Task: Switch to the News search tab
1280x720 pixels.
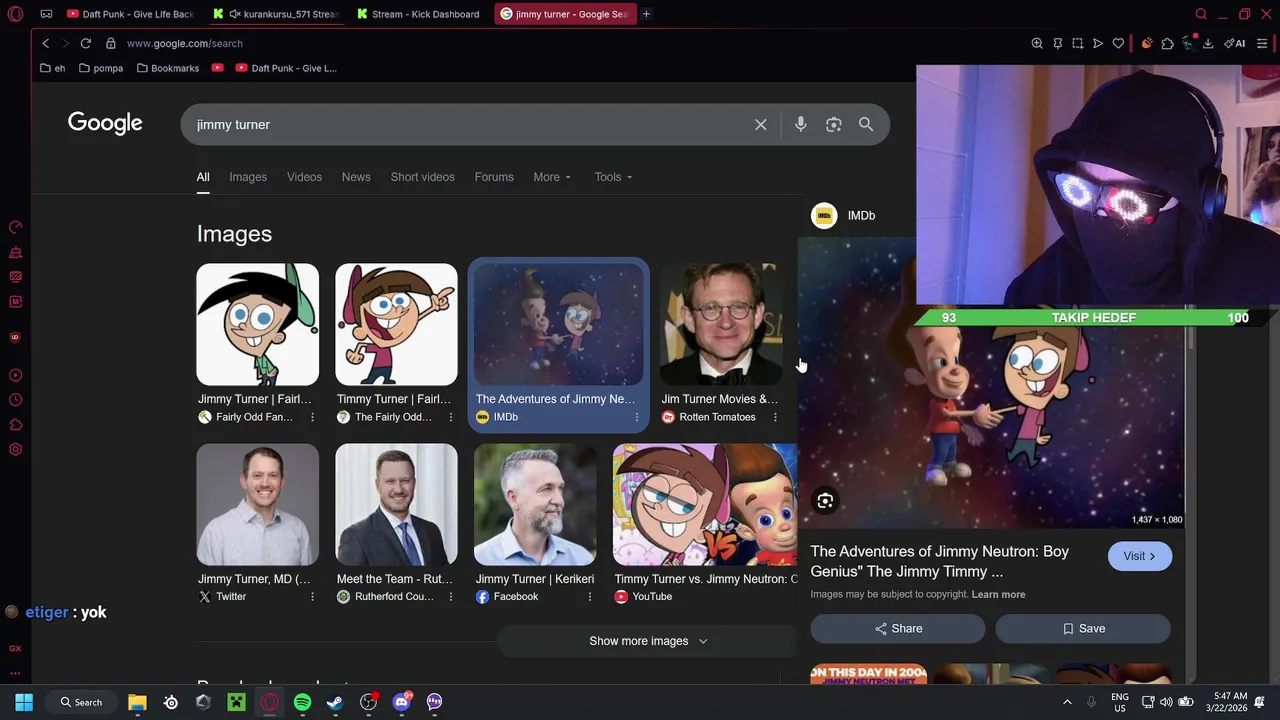Action: point(356,177)
